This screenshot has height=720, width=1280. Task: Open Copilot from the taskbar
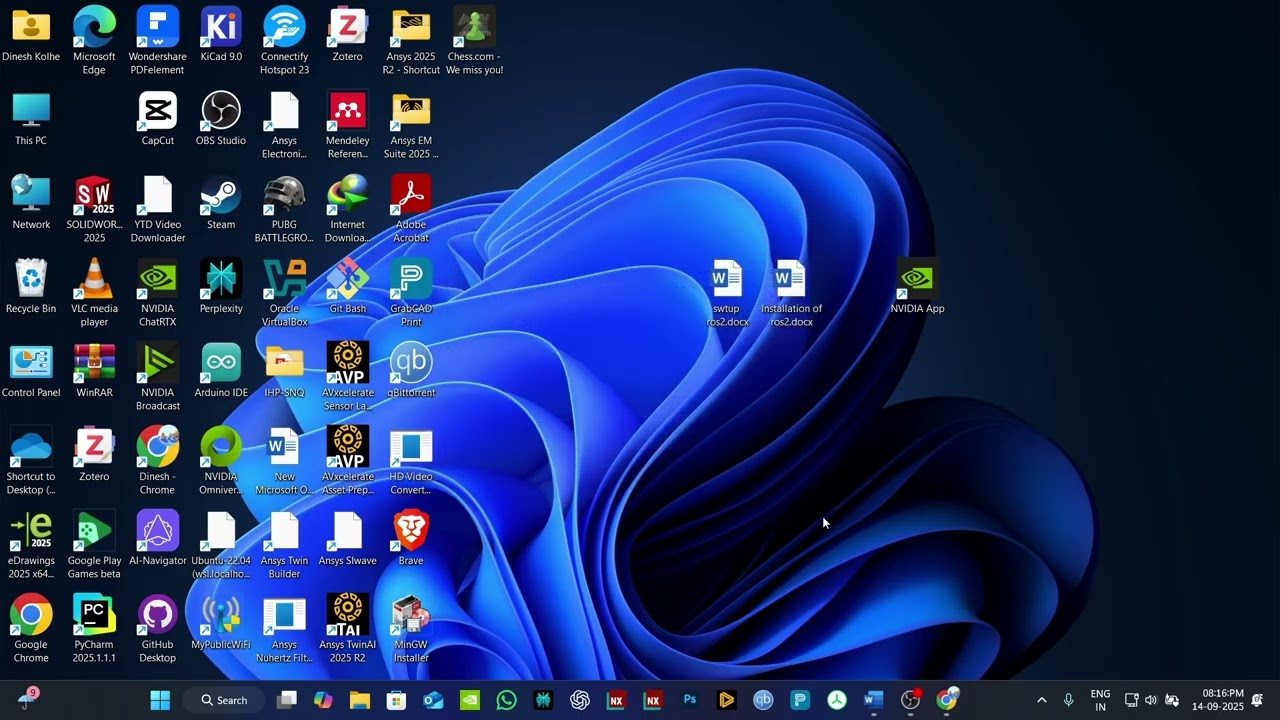tap(323, 700)
